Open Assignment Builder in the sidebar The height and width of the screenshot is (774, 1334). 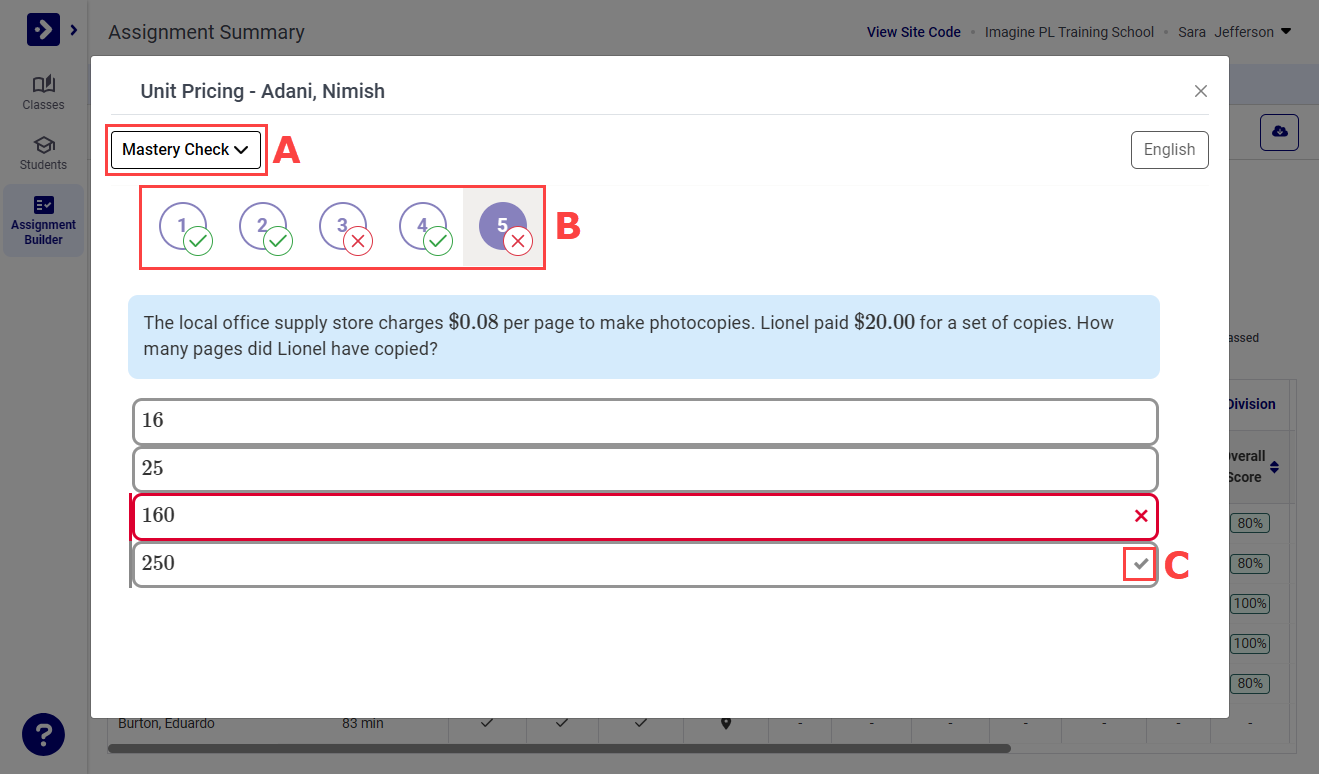pos(43,220)
